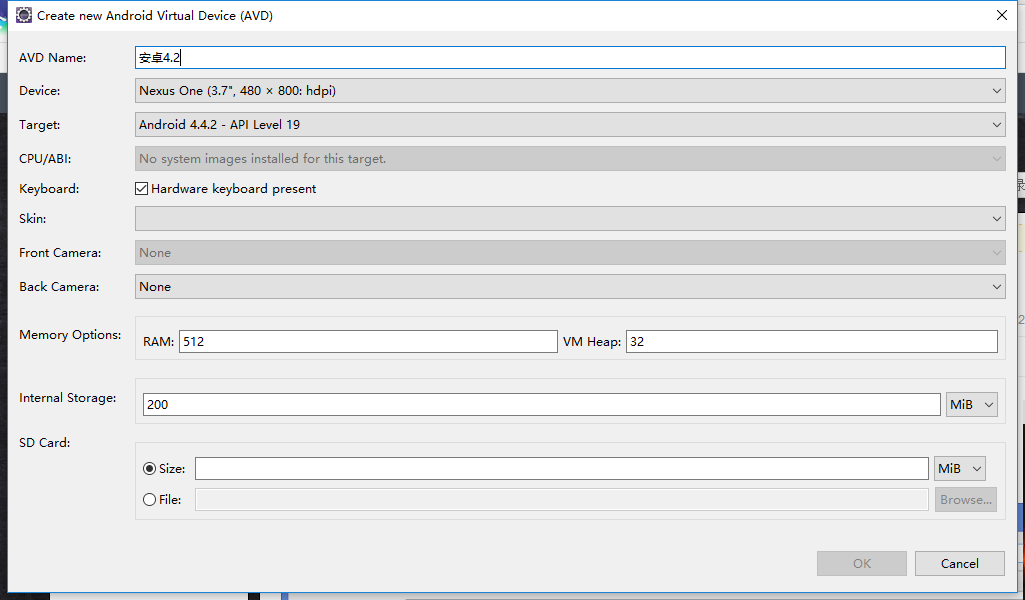Image resolution: width=1025 pixels, height=600 pixels.
Task: Open the CPU/ABI dropdown
Action: (x=570, y=159)
